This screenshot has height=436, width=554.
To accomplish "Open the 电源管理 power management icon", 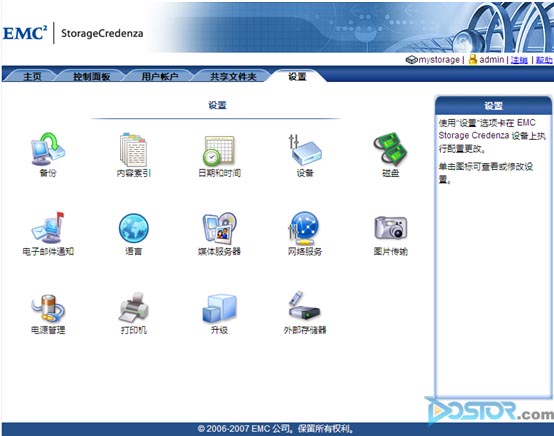I will [x=48, y=307].
